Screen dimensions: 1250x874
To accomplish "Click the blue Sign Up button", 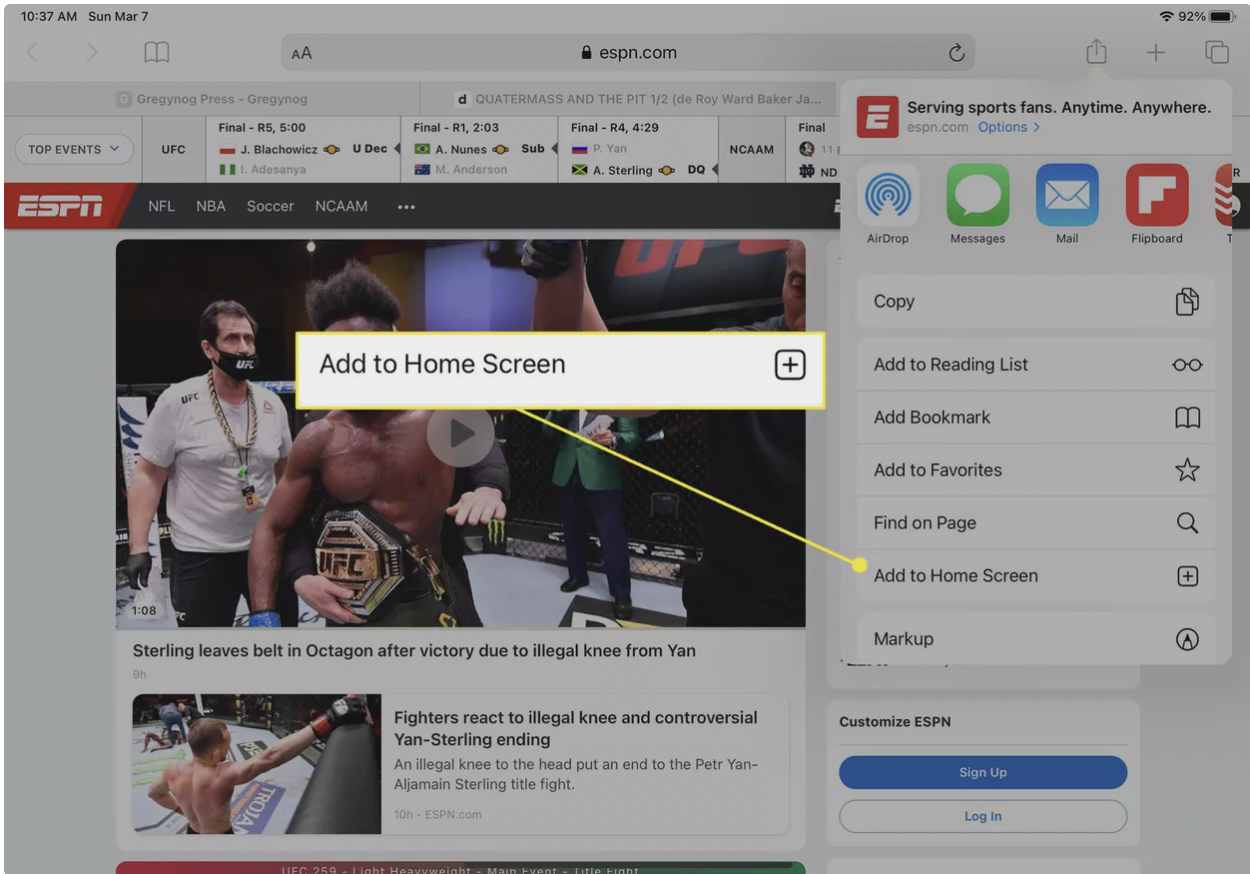I will (x=982, y=772).
